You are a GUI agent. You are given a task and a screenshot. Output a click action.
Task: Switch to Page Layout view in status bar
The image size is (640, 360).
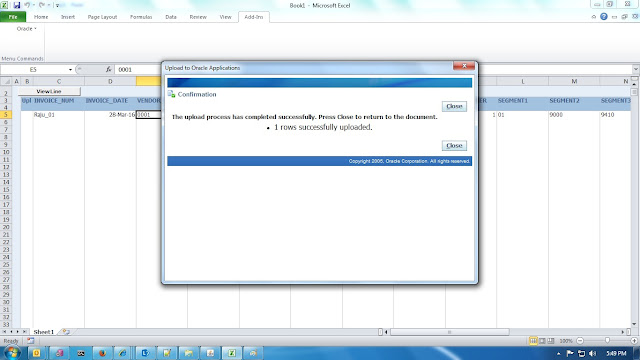click(542, 341)
